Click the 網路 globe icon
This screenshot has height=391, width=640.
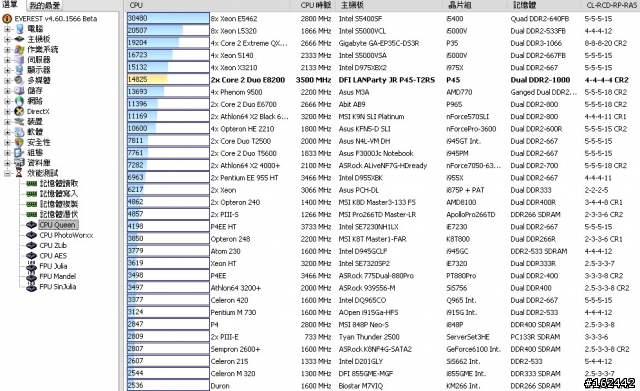(x=19, y=101)
